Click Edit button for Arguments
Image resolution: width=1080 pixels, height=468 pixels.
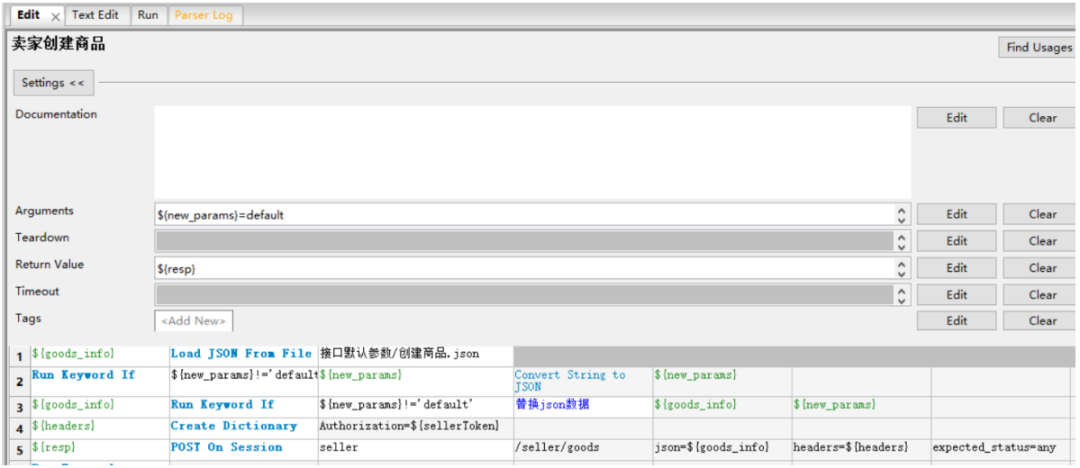point(956,214)
